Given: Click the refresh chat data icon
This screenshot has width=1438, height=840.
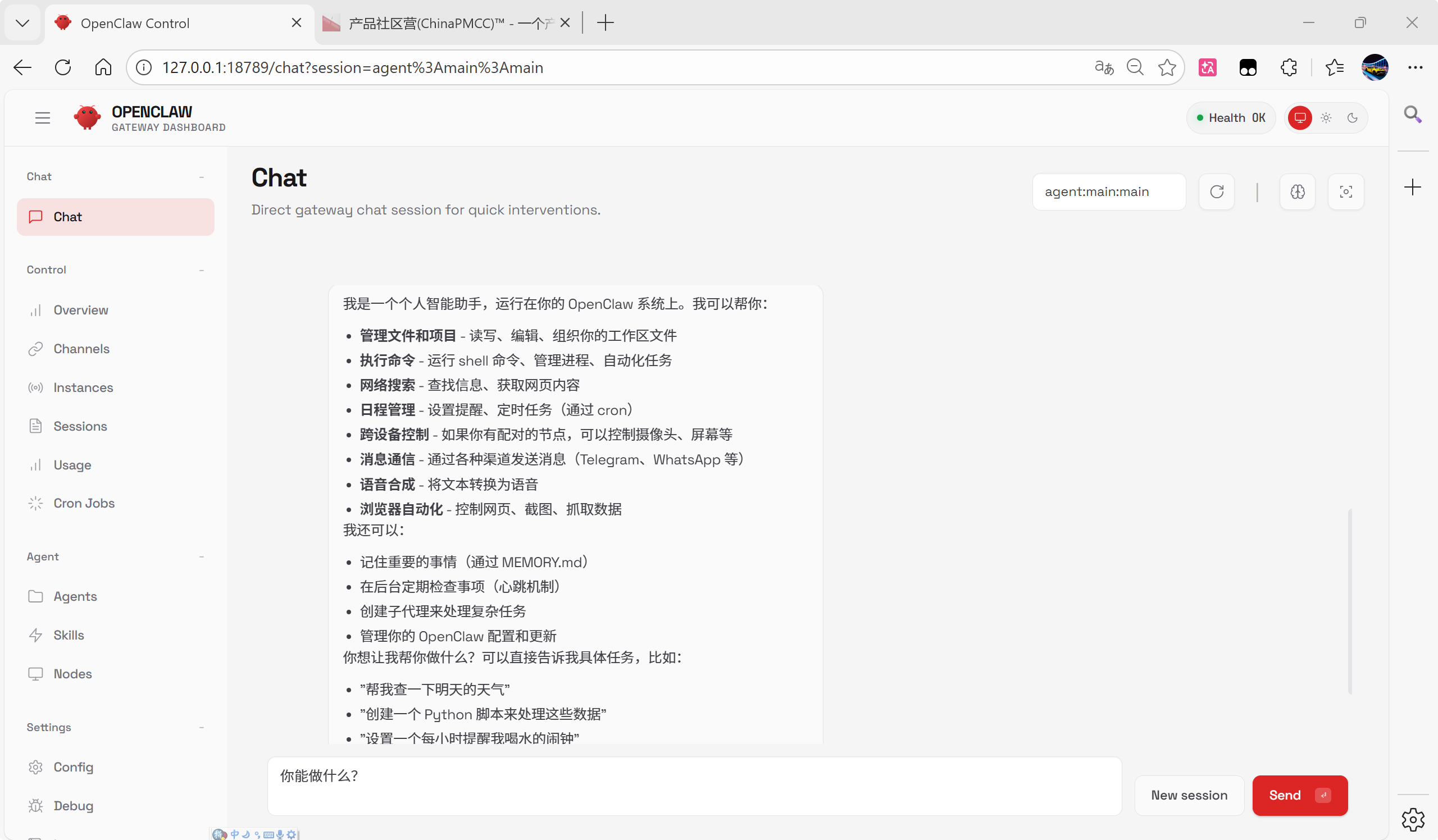Looking at the screenshot, I should pyautogui.click(x=1216, y=191).
